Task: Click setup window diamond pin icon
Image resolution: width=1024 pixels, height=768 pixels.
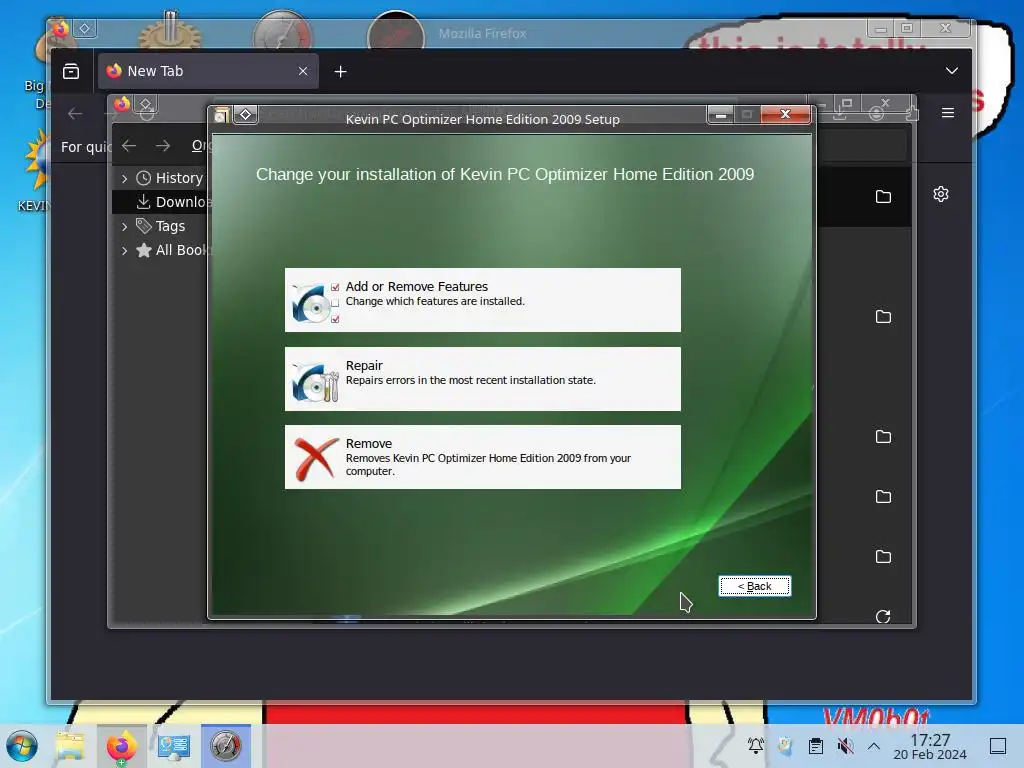Action: click(246, 115)
